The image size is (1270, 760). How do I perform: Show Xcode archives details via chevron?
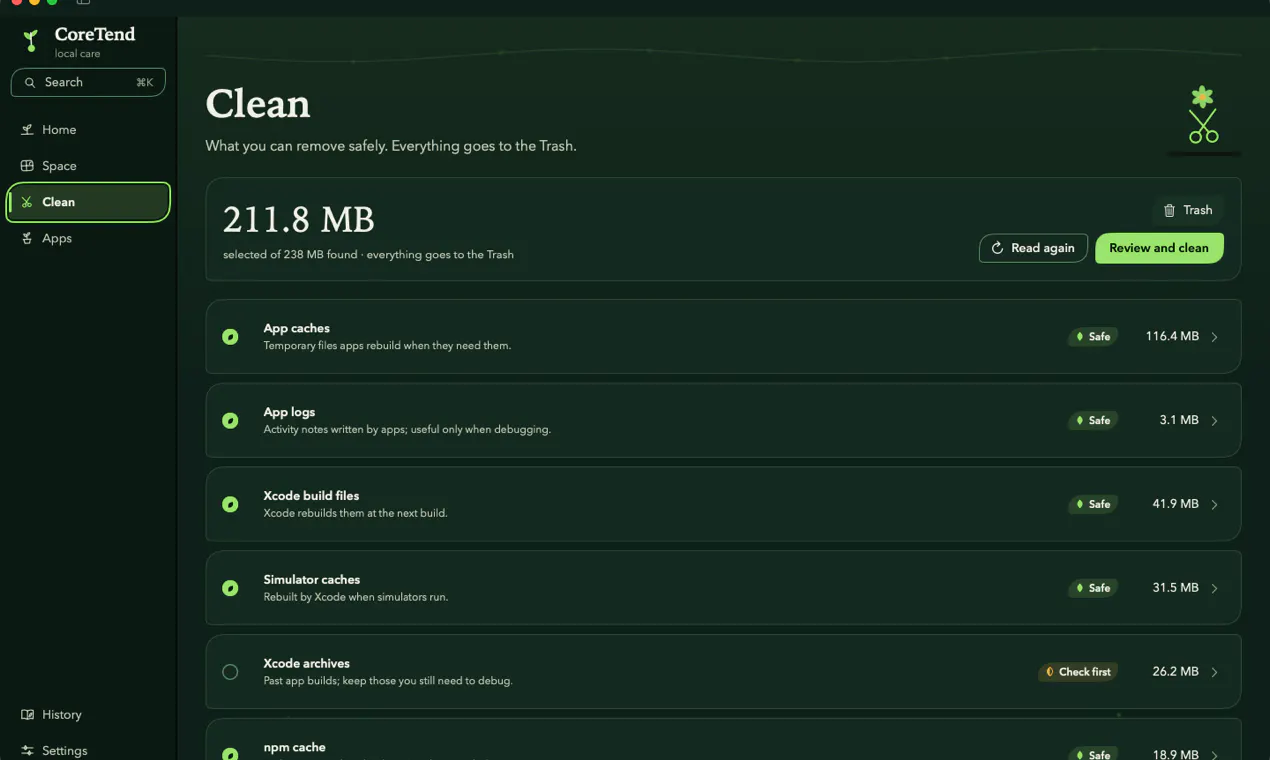click(x=1215, y=672)
